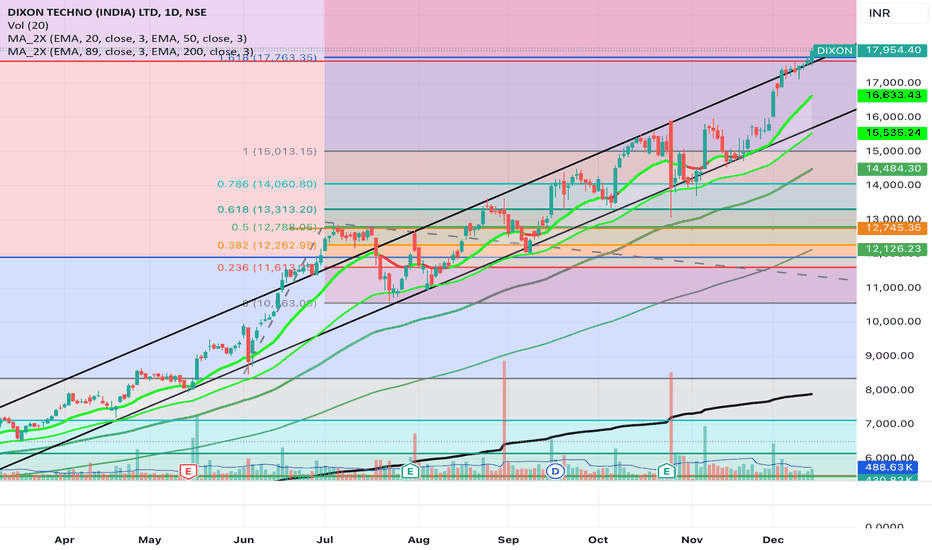The width and height of the screenshot is (932, 550).
Task: Click the Jun label on the time axis
Action: click(244, 540)
